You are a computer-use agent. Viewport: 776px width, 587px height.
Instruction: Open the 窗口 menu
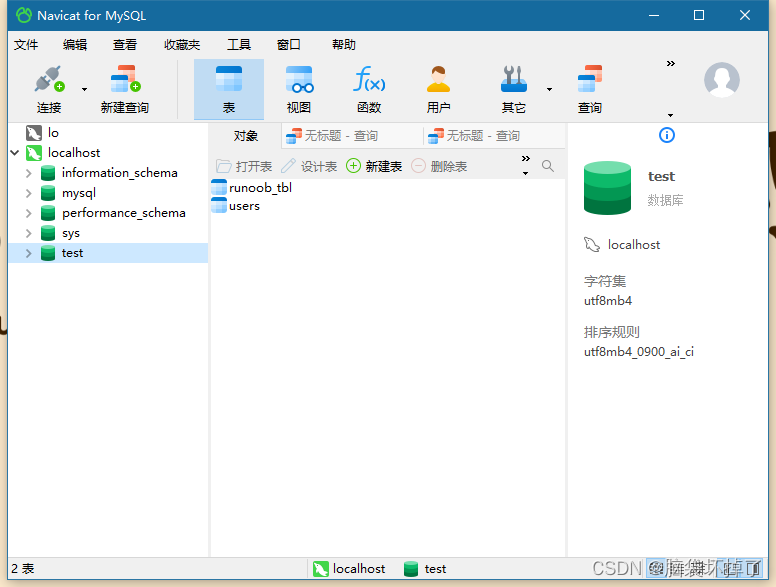tap(289, 45)
